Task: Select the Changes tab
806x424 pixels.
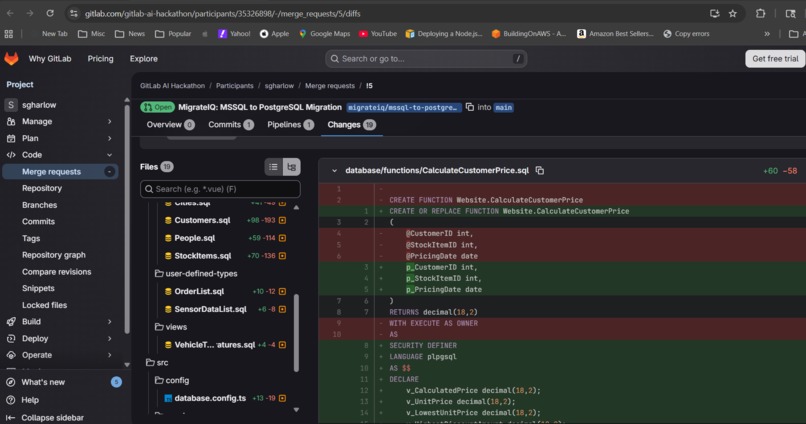Action: tap(352, 124)
